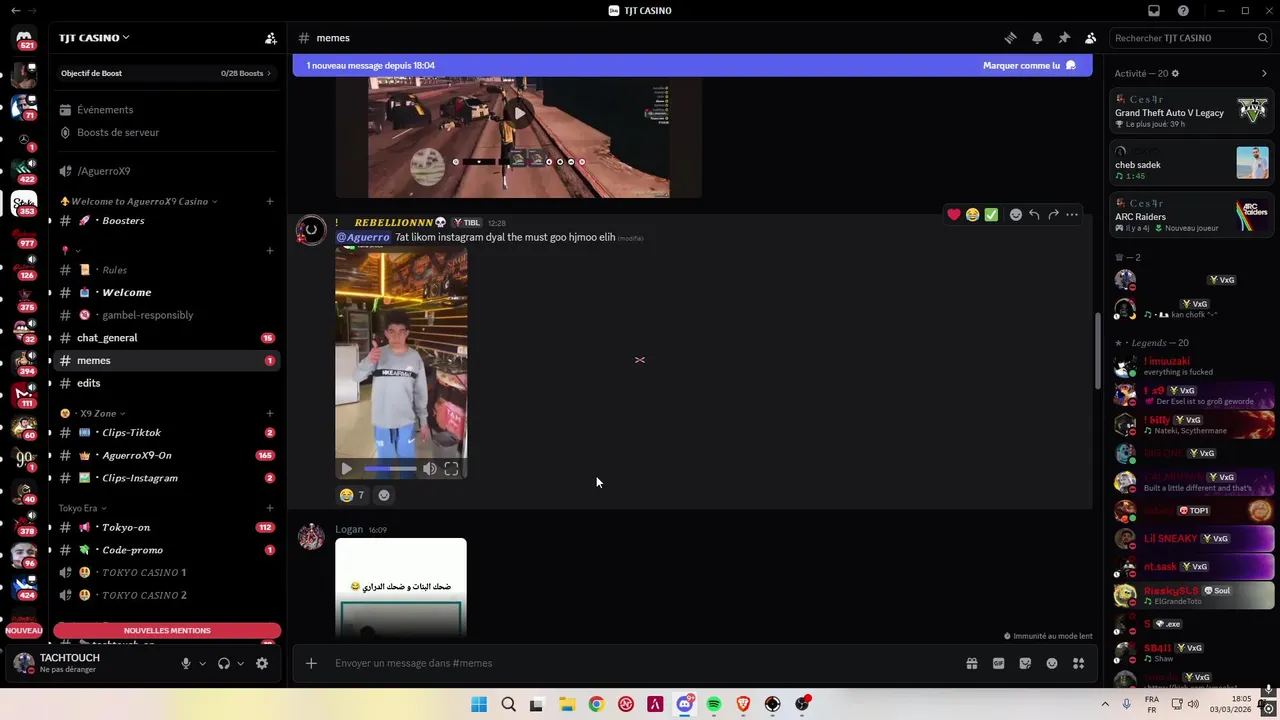The height and width of the screenshot is (720, 1280).
Task: Play the top street video
Action: point(519,113)
